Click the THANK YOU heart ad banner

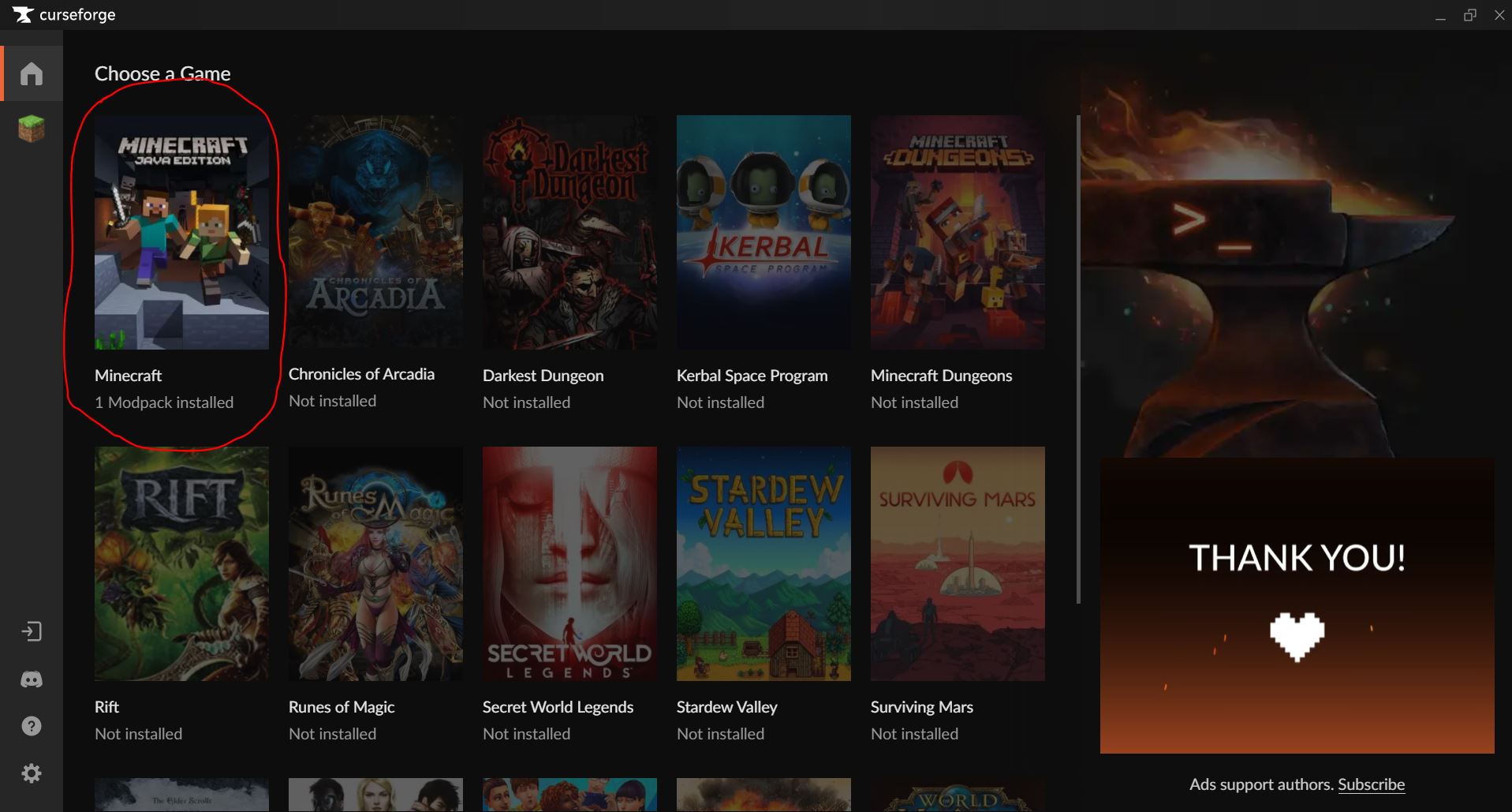1297,606
